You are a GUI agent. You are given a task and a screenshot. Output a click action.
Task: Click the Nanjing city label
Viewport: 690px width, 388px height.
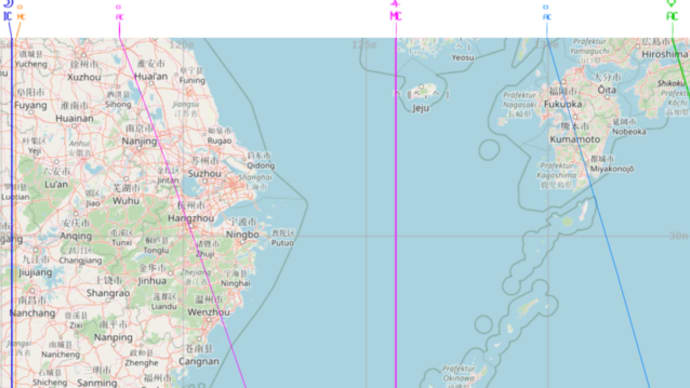[139, 141]
